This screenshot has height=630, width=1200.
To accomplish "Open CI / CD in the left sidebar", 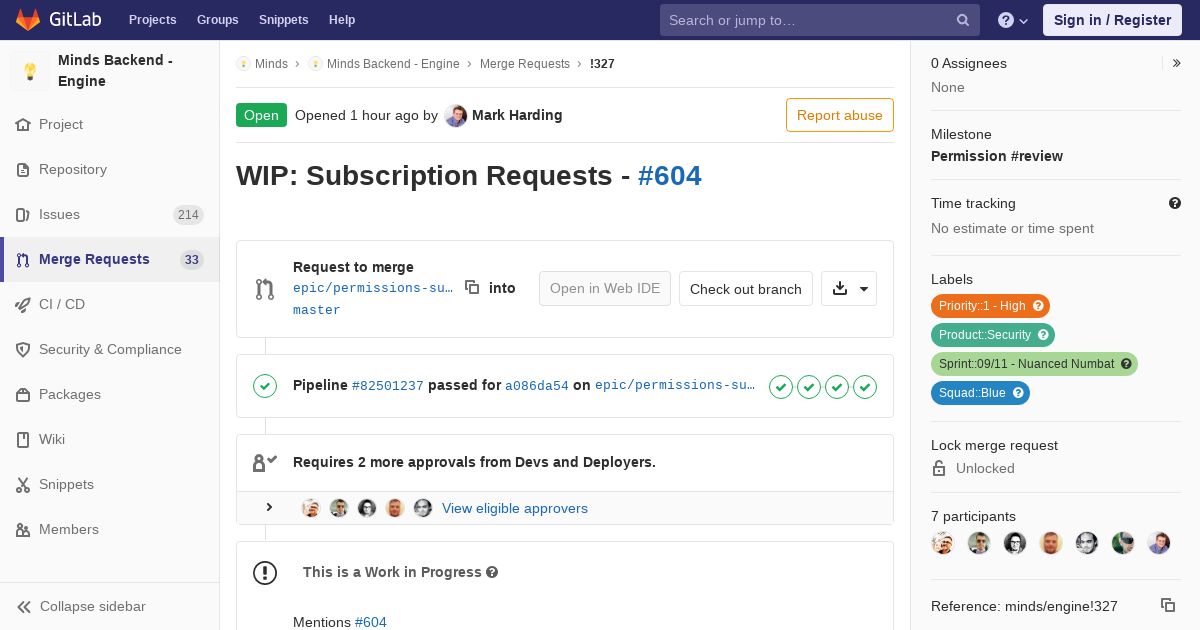I will pyautogui.click(x=110, y=305).
